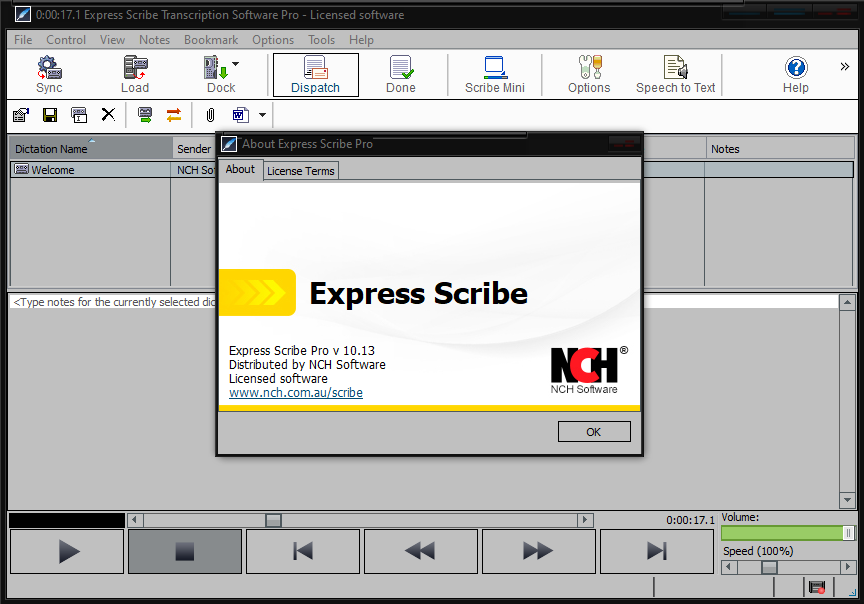The width and height of the screenshot is (864, 604).
Task: Click the green Volume slider
Action: [x=787, y=533]
